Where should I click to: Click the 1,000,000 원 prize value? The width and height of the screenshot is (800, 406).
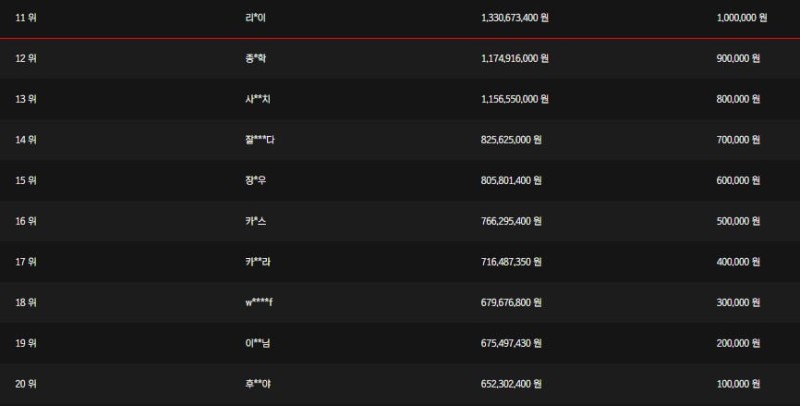click(741, 17)
